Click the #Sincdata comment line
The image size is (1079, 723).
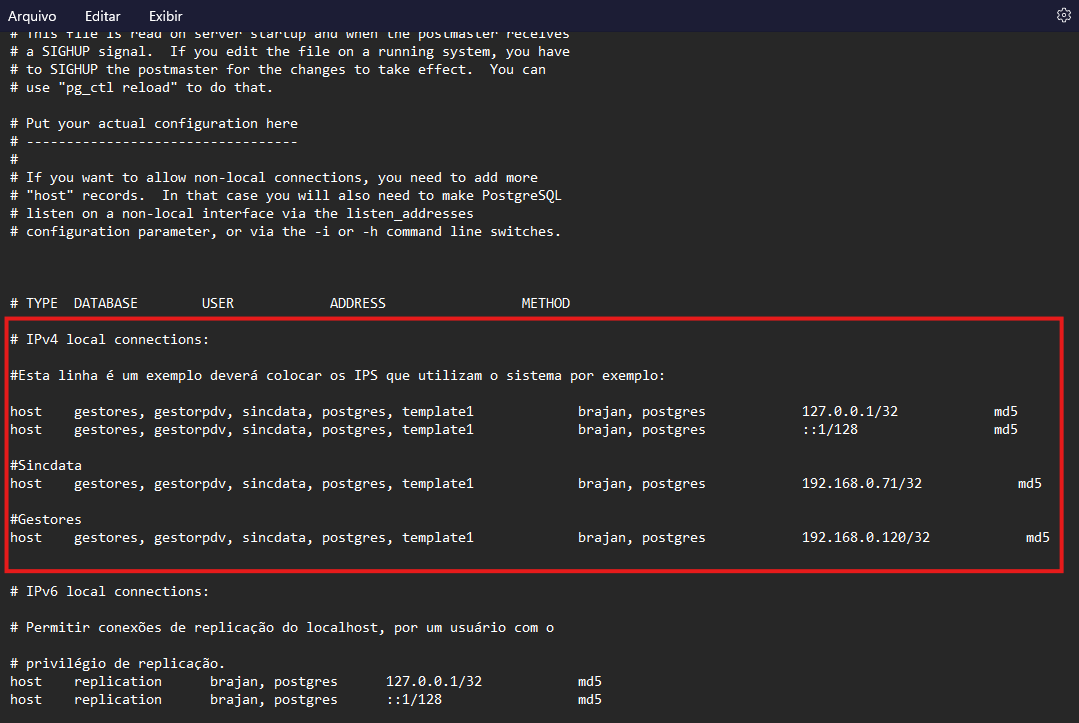[x=46, y=465]
